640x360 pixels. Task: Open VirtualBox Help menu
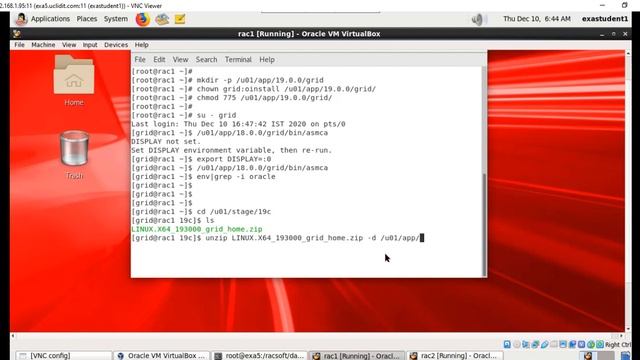tap(141, 45)
